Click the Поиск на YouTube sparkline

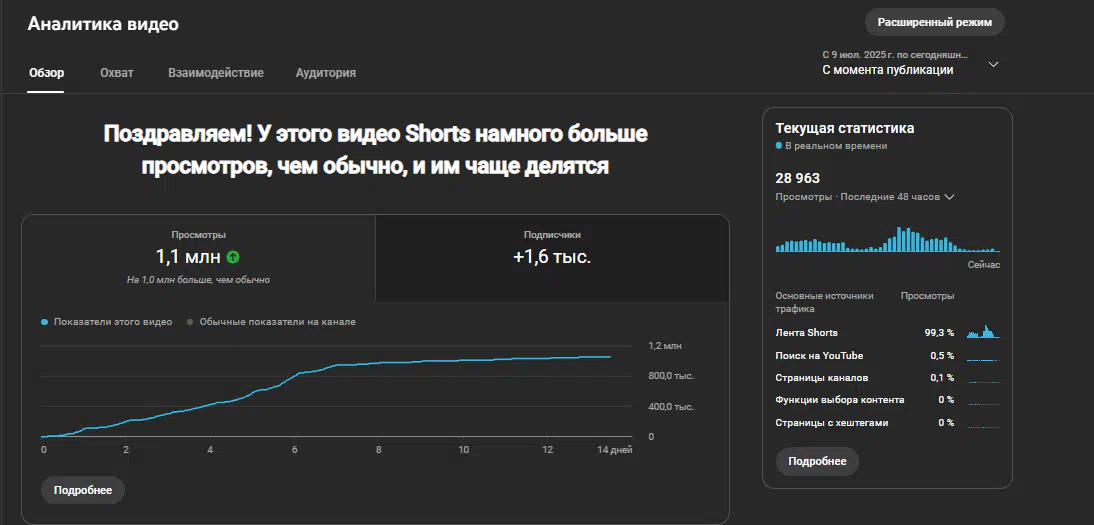[983, 359]
